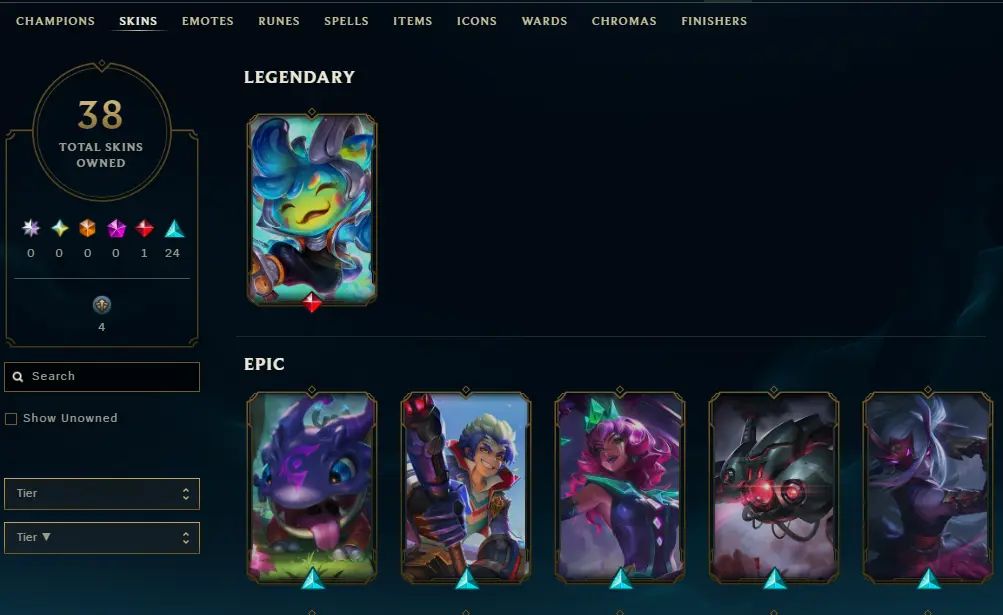This screenshot has height=615, width=1003.
Task: Open the first Tier dropdown
Action: click(x=102, y=494)
